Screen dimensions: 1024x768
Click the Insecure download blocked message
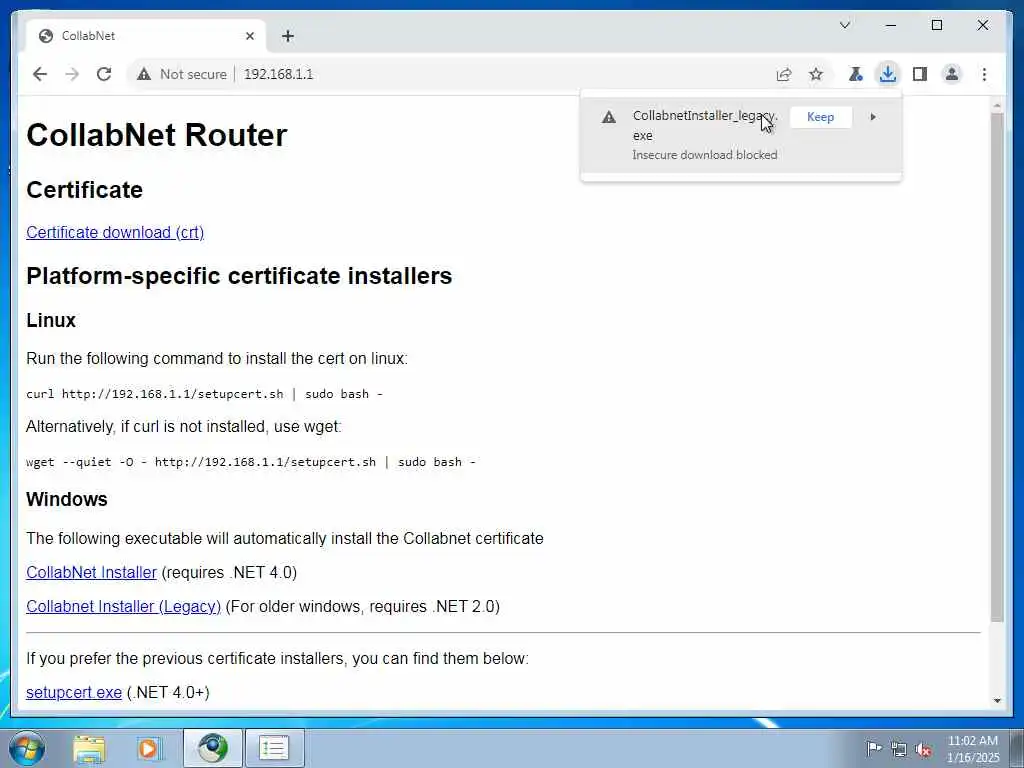(x=705, y=155)
